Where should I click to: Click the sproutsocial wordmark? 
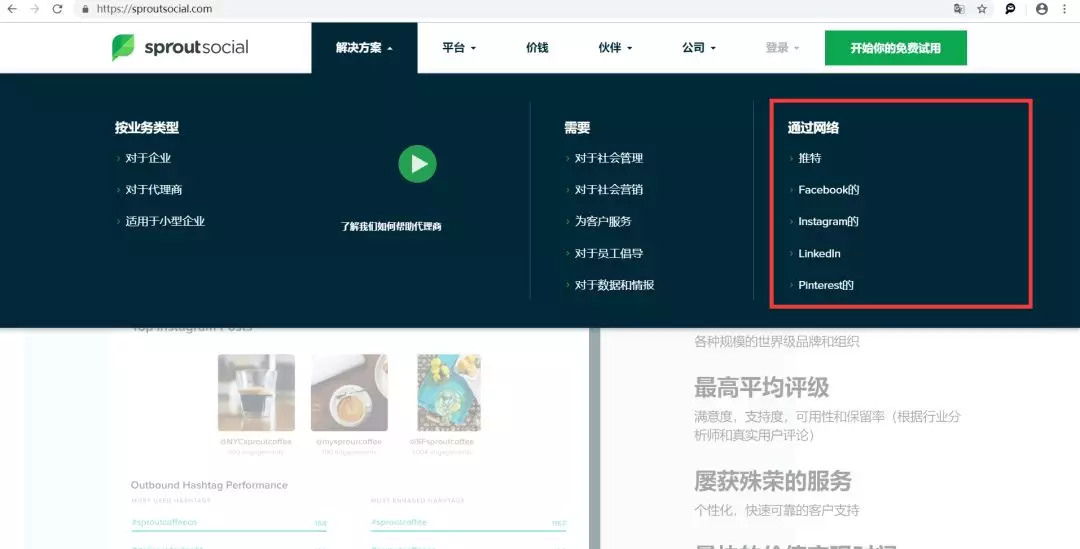(196, 48)
